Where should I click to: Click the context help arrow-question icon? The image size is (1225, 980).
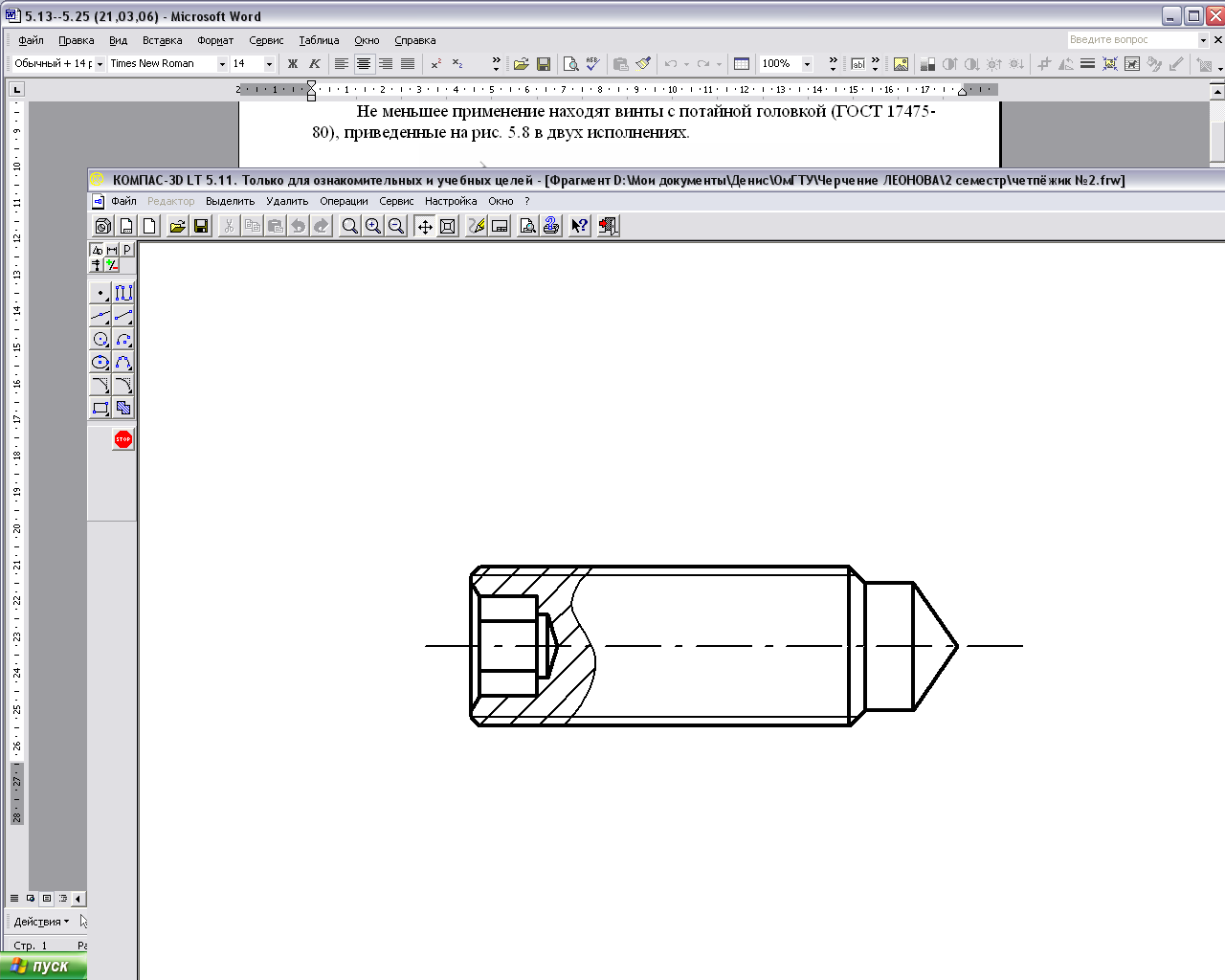tap(579, 226)
